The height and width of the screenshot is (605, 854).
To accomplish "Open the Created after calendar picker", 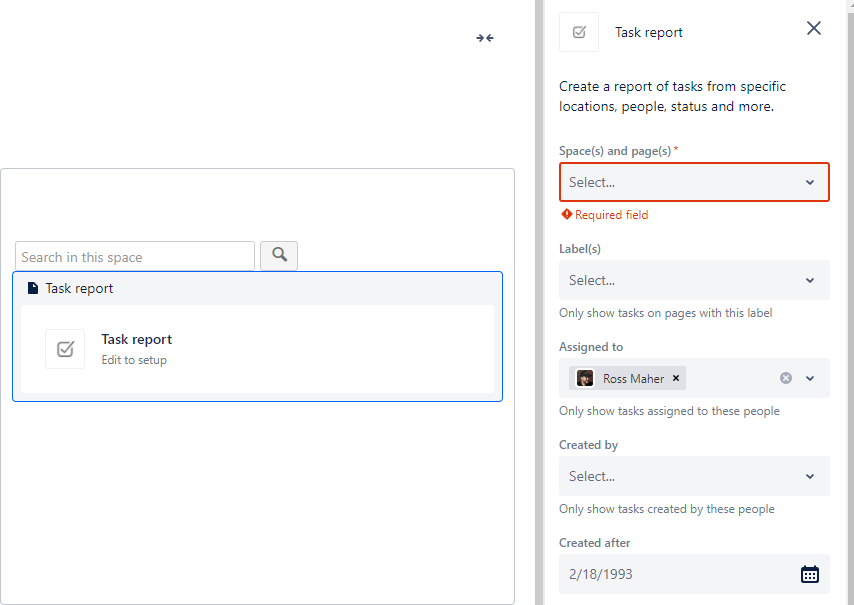I will coord(809,575).
